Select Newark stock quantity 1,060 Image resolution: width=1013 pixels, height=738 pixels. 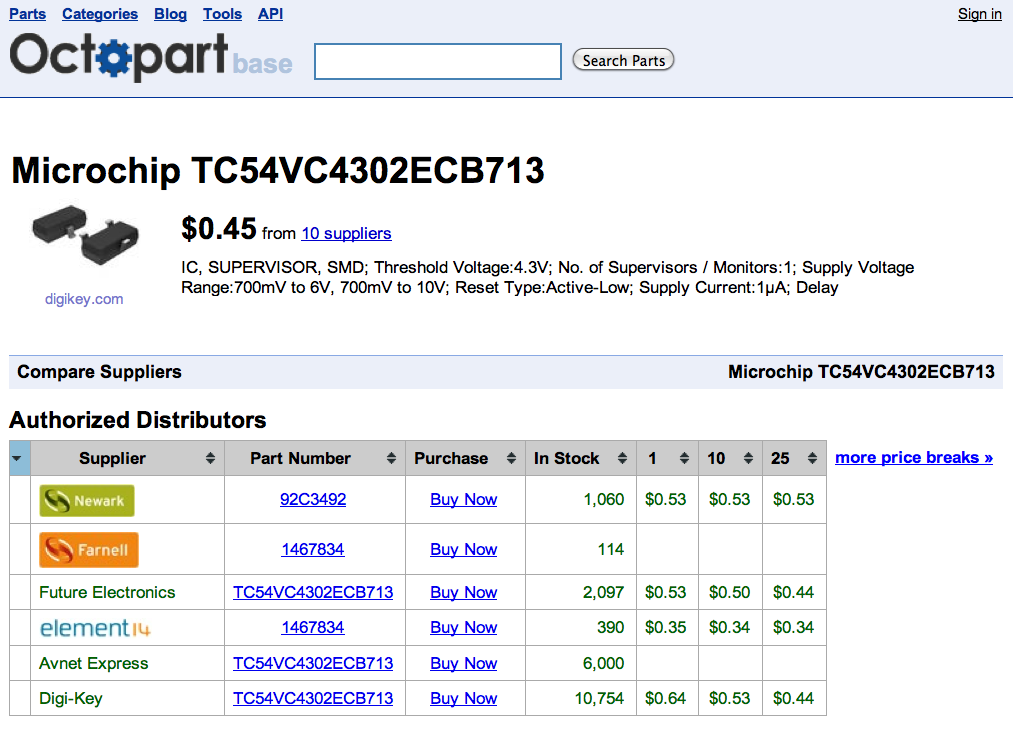tap(604, 500)
